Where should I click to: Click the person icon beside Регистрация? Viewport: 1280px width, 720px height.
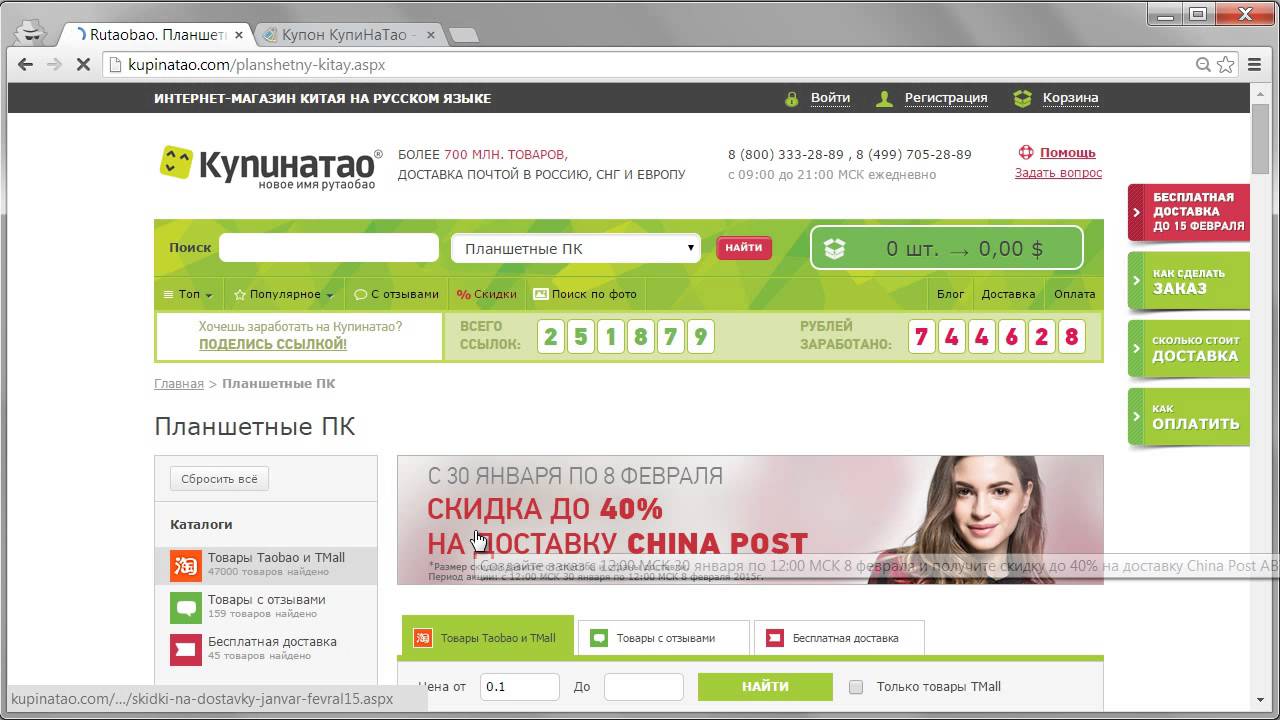(x=884, y=99)
